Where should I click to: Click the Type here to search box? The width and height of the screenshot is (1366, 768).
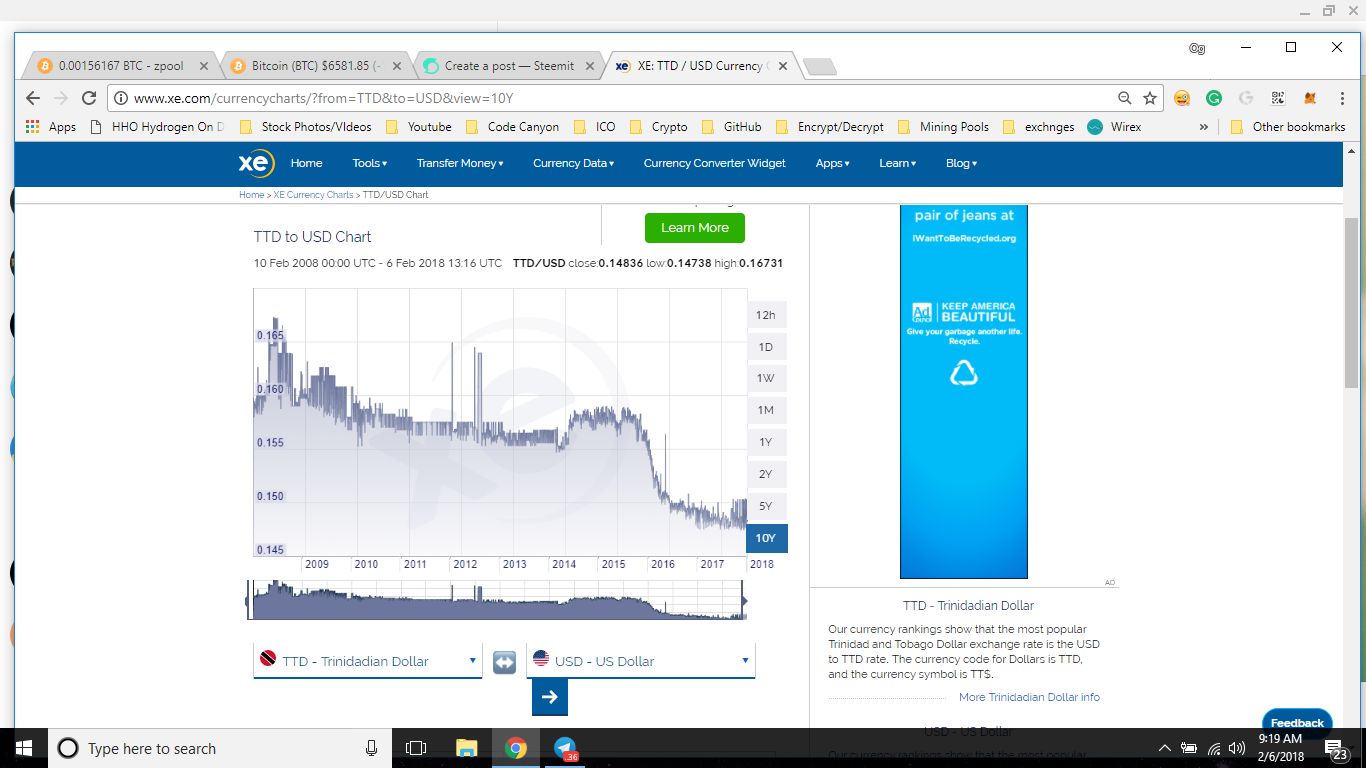tap(220, 748)
